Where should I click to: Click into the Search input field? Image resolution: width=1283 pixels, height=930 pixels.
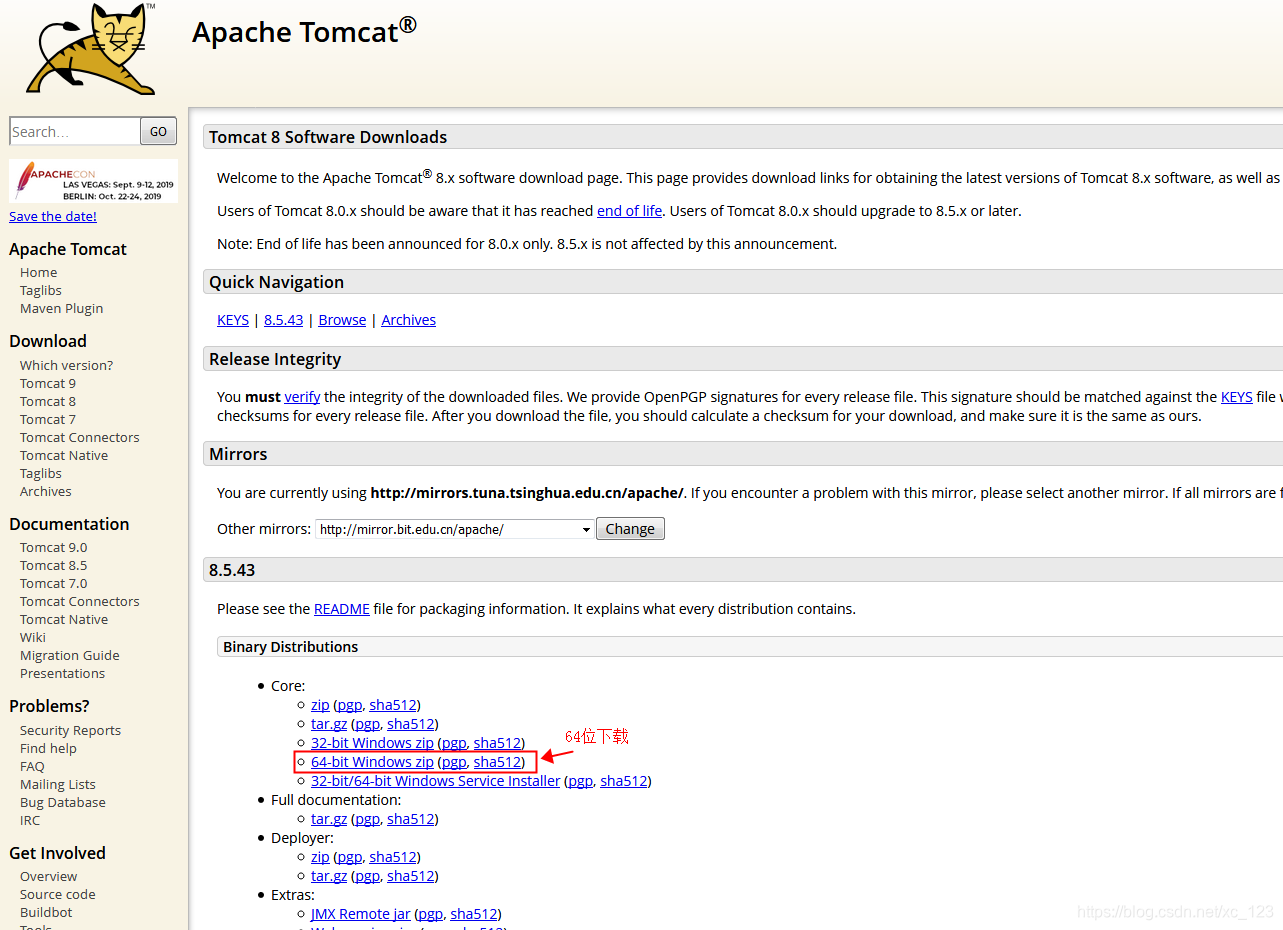(74, 131)
